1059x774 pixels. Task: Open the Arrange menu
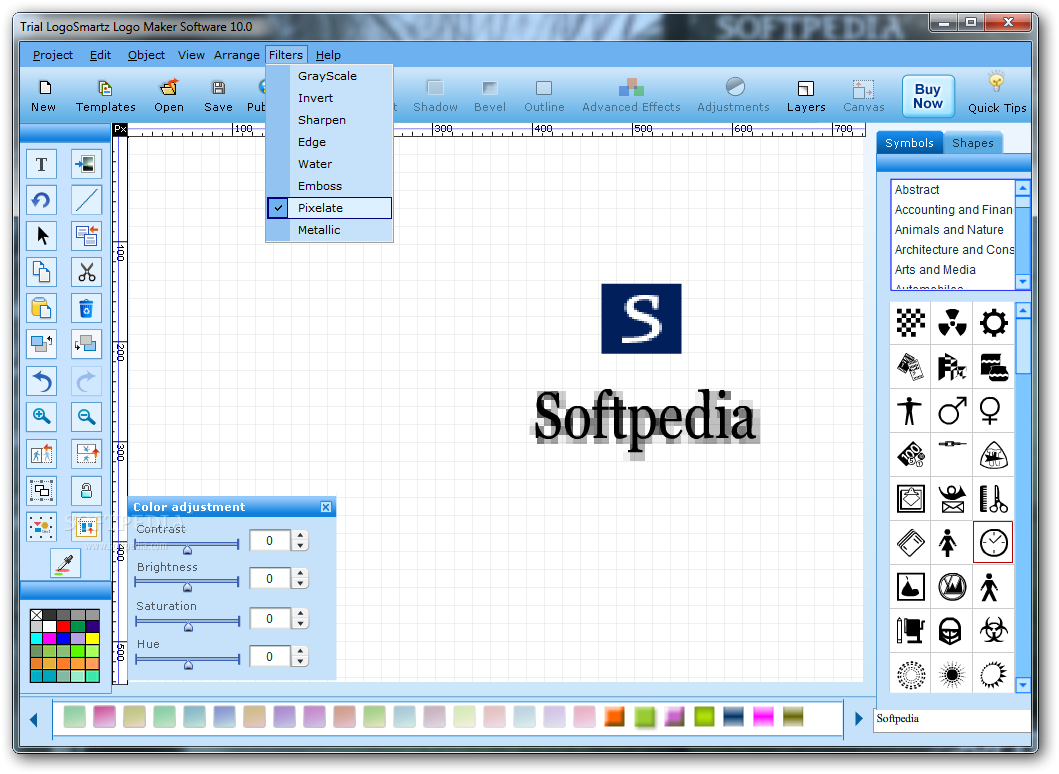[x=236, y=55]
